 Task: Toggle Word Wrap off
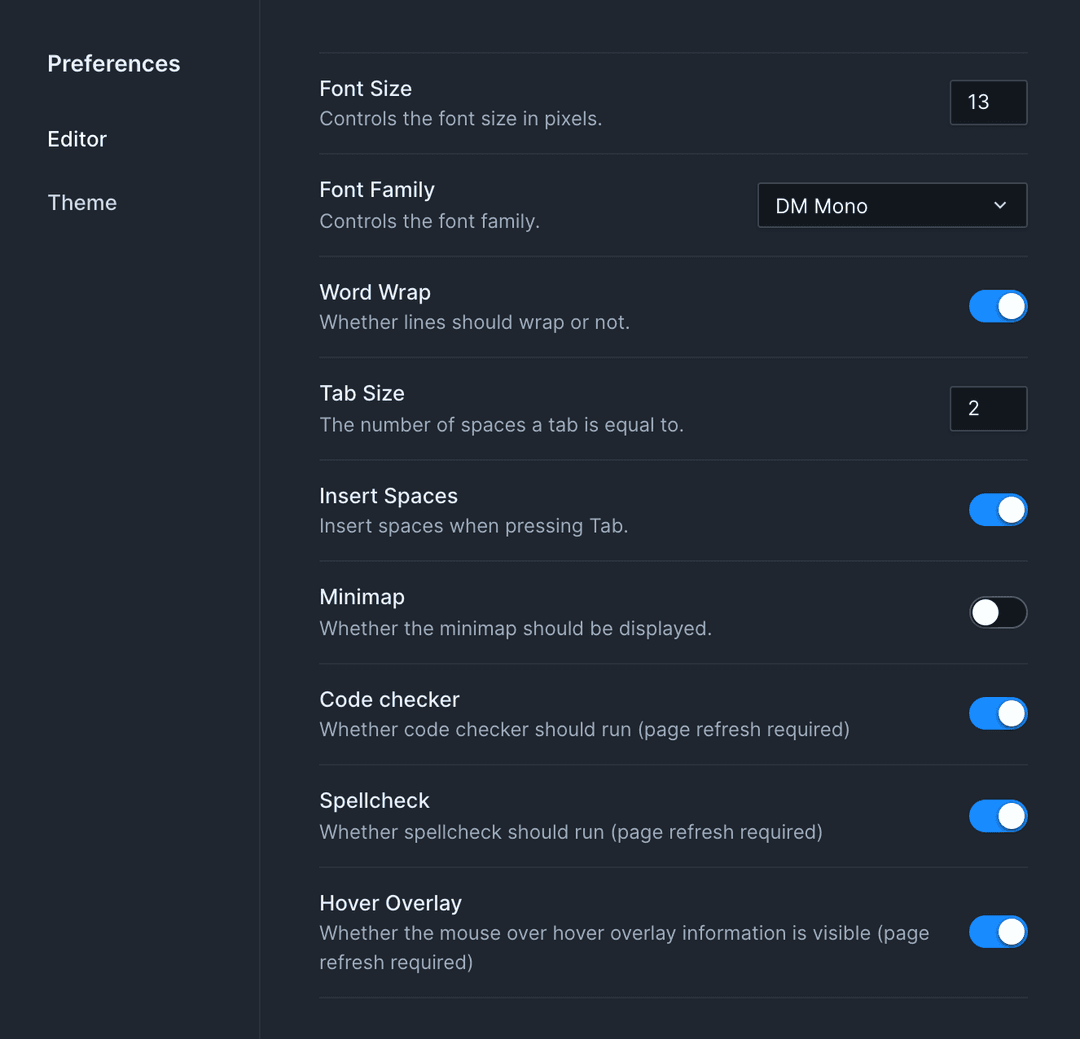click(998, 306)
